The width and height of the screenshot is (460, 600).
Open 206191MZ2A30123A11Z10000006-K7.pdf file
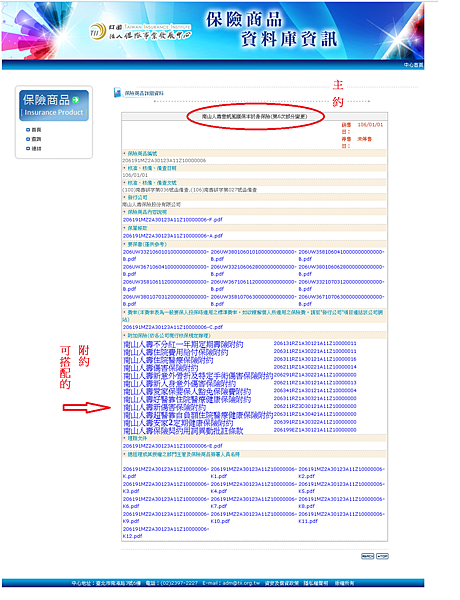tap(253, 502)
